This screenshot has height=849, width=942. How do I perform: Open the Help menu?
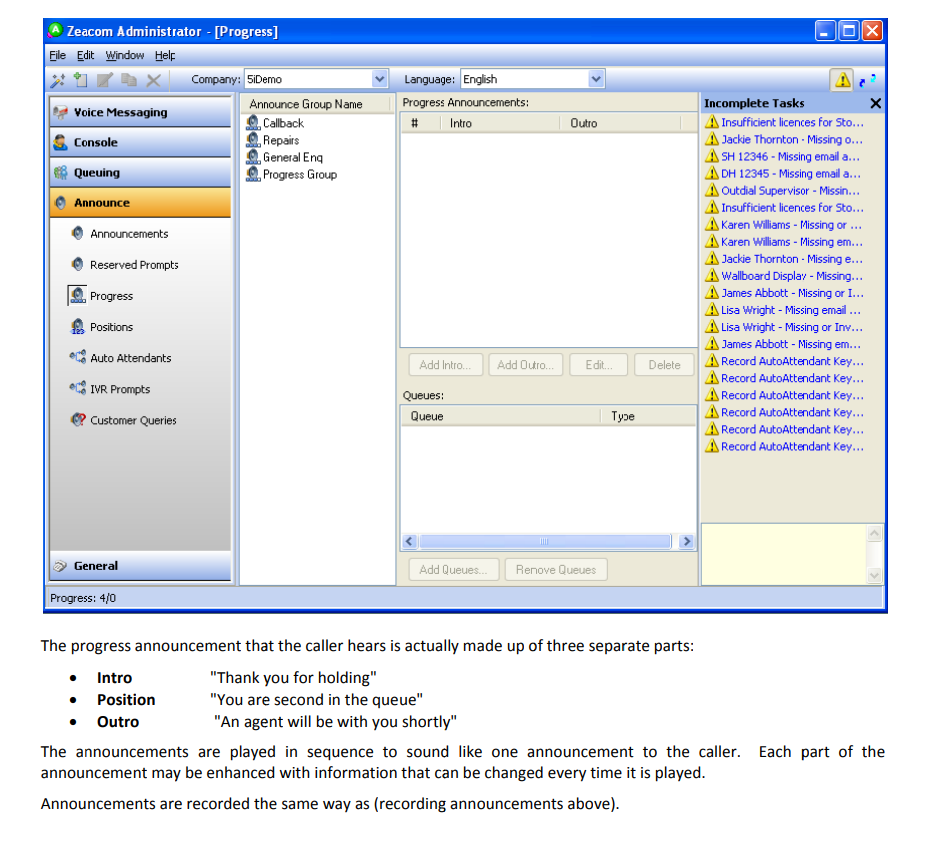point(165,55)
